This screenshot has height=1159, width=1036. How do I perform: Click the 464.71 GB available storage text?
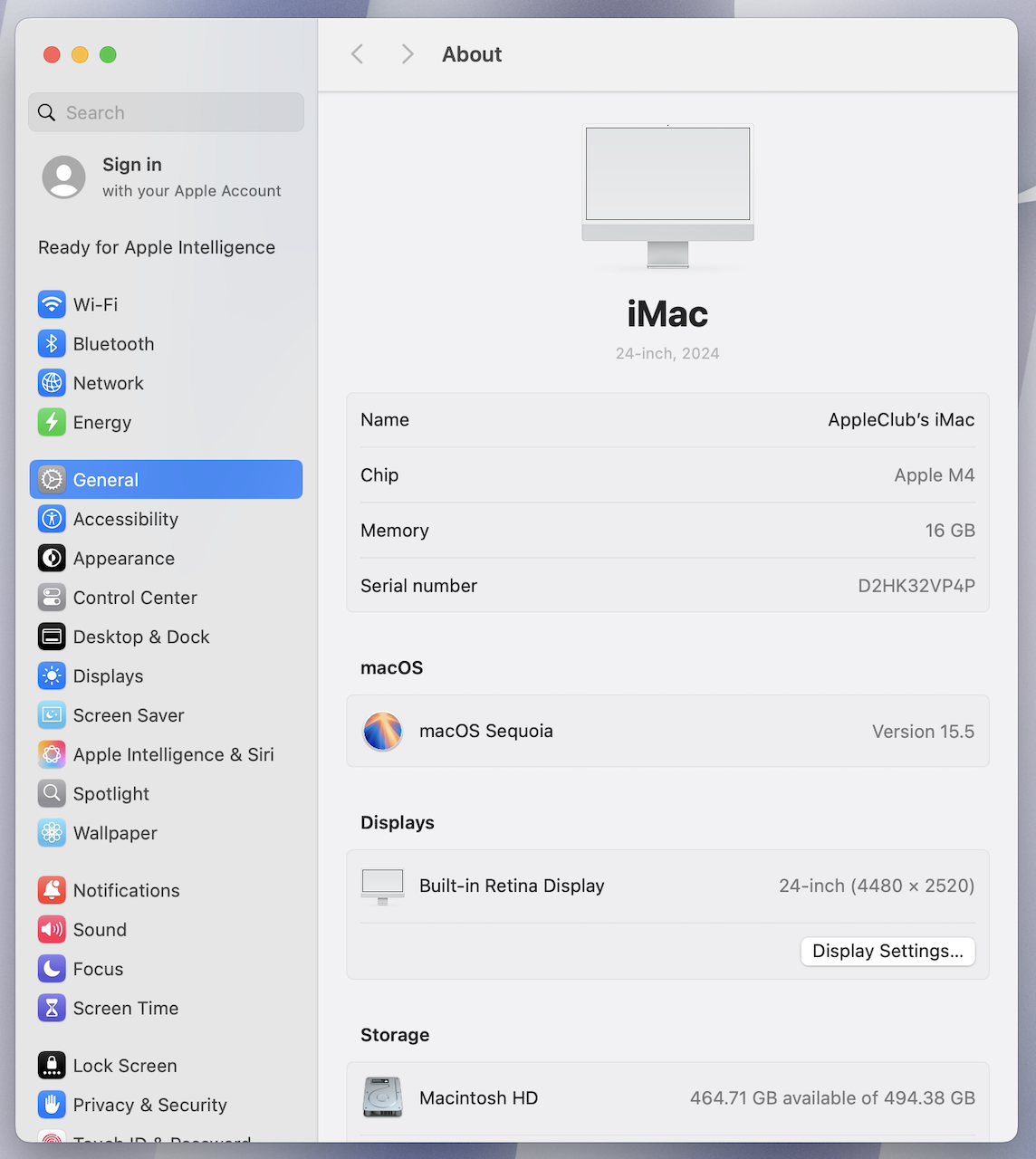click(832, 1097)
